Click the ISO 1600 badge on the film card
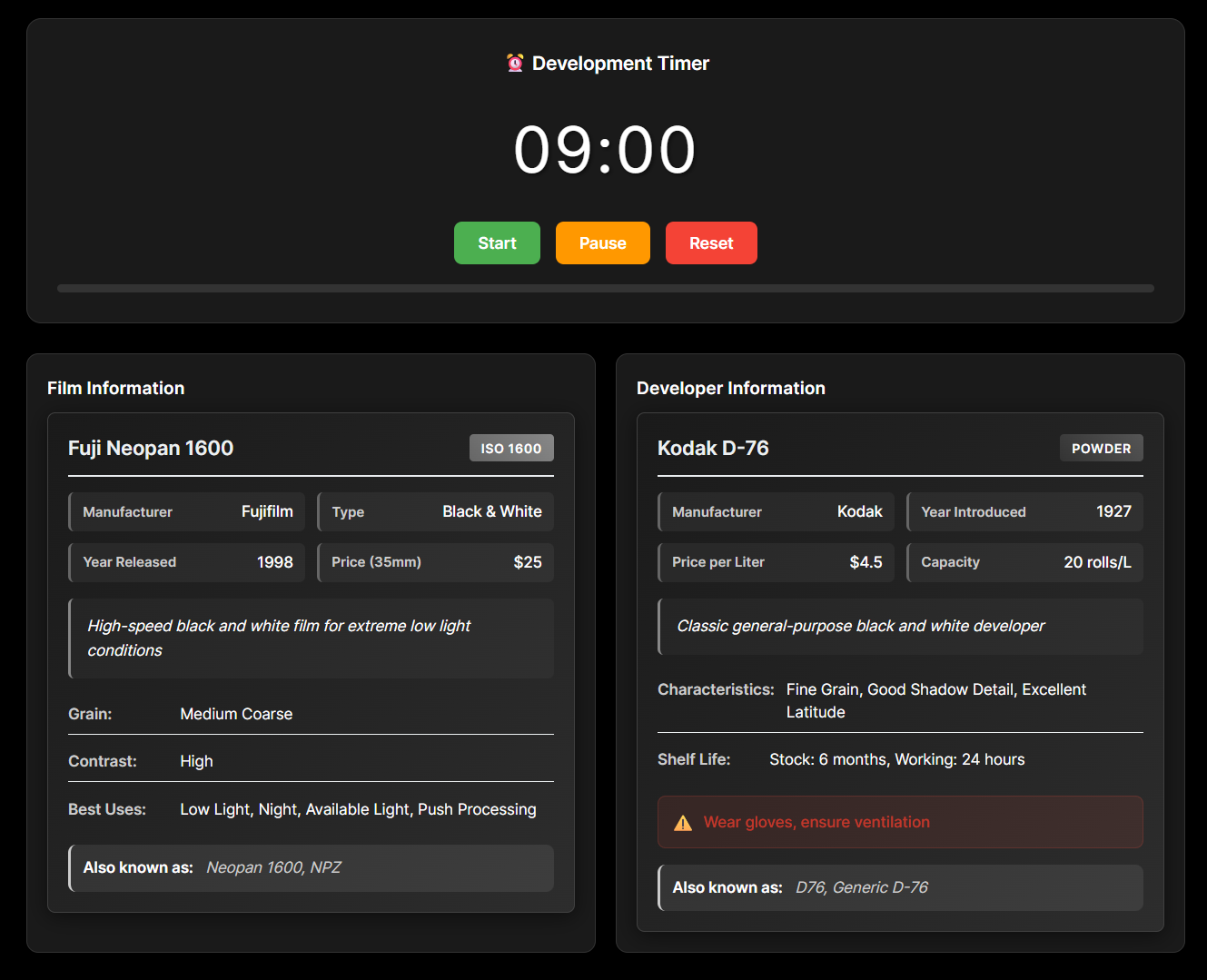Image resolution: width=1207 pixels, height=980 pixels. pyautogui.click(x=511, y=448)
